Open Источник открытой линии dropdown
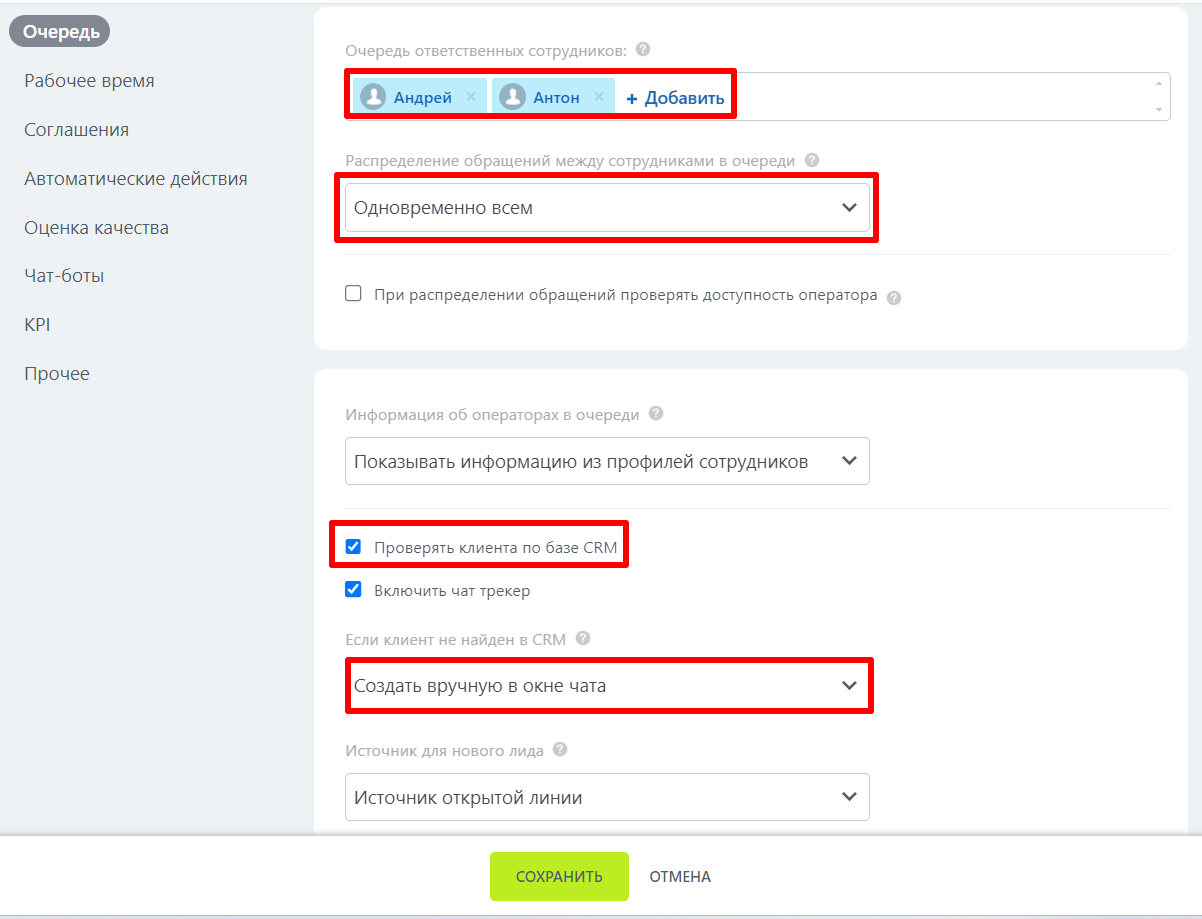 click(x=607, y=797)
